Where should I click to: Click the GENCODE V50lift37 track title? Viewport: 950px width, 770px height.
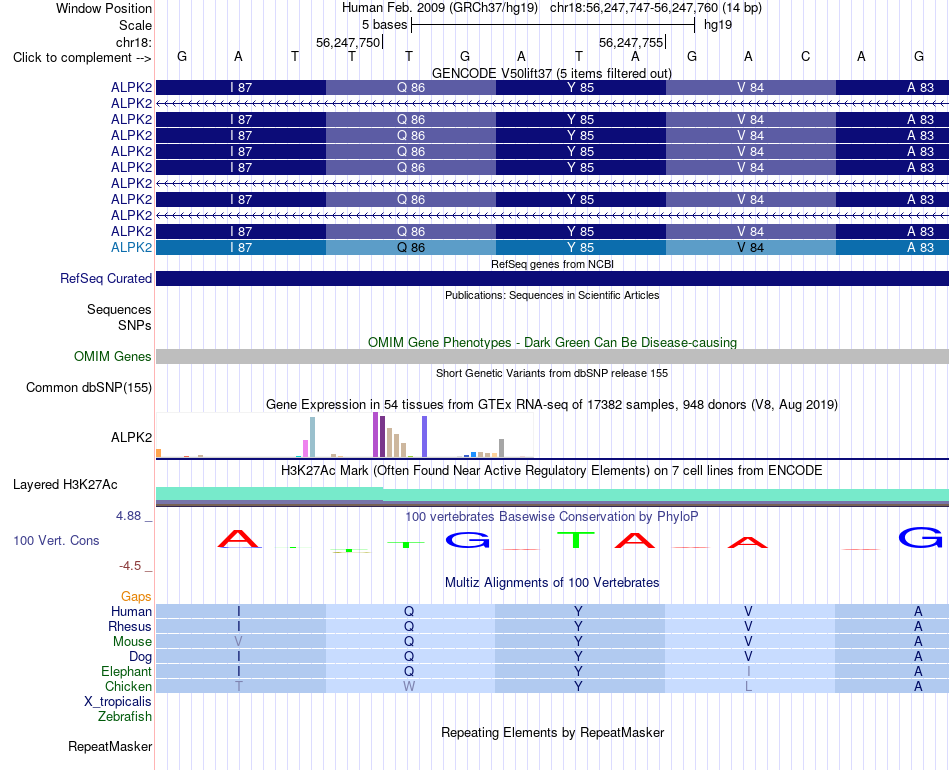551,73
